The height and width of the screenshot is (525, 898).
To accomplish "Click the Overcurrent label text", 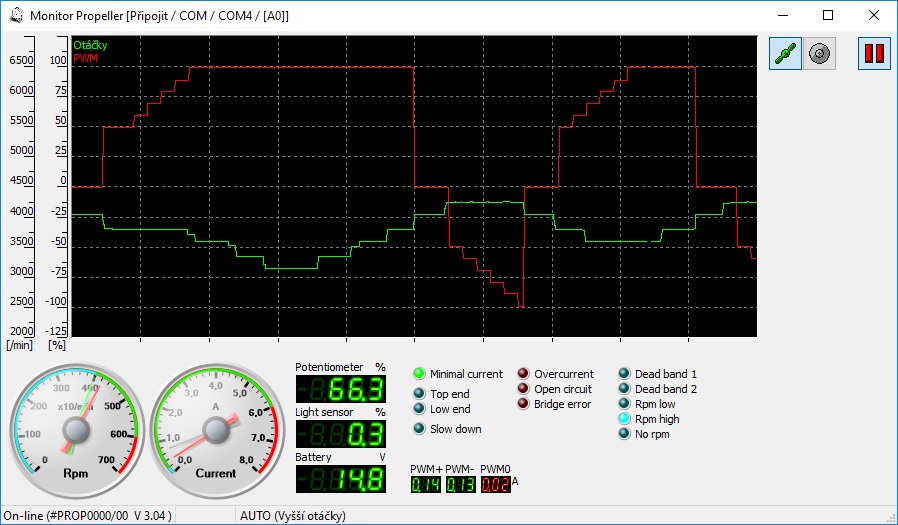I will coord(564,374).
